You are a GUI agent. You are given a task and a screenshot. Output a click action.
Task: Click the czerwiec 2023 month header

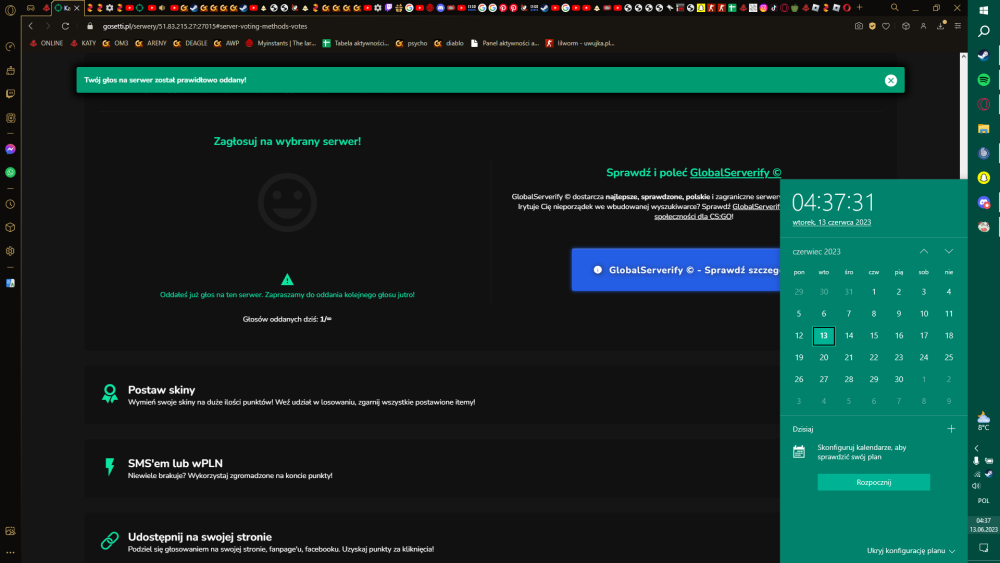[x=816, y=252]
